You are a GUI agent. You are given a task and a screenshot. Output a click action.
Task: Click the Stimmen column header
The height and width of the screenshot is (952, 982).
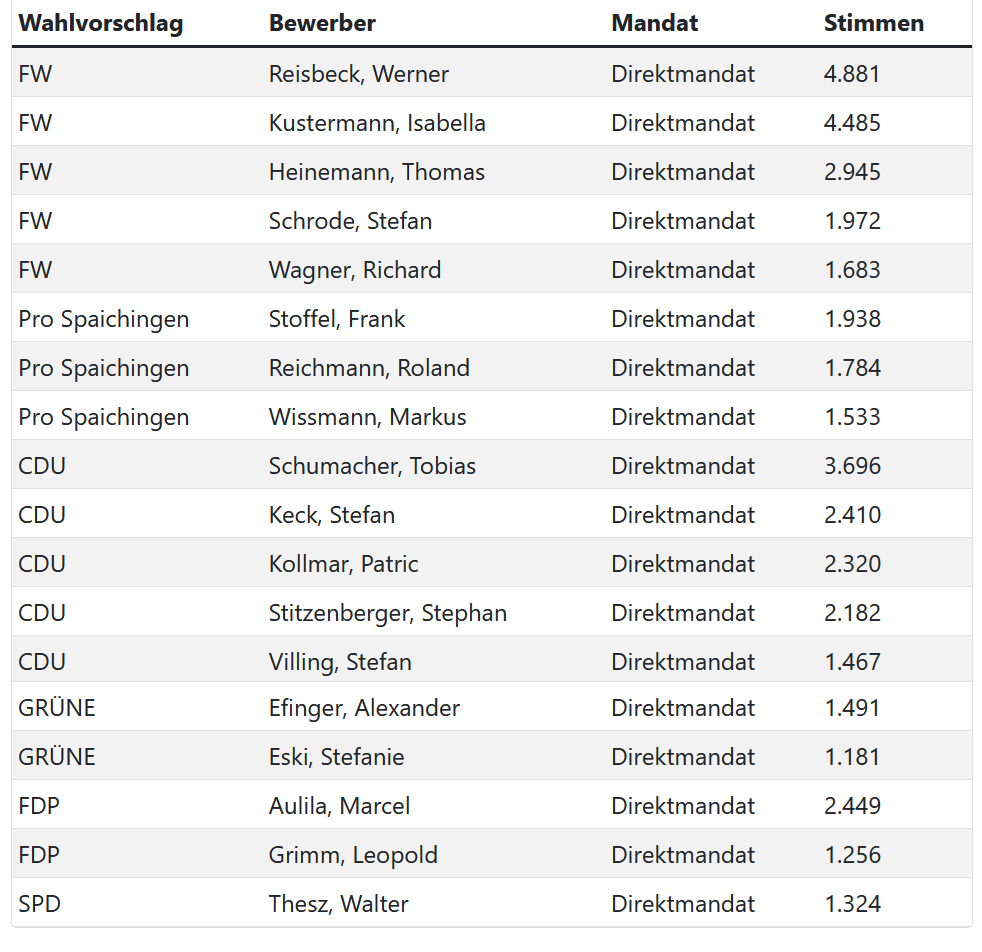(x=874, y=23)
